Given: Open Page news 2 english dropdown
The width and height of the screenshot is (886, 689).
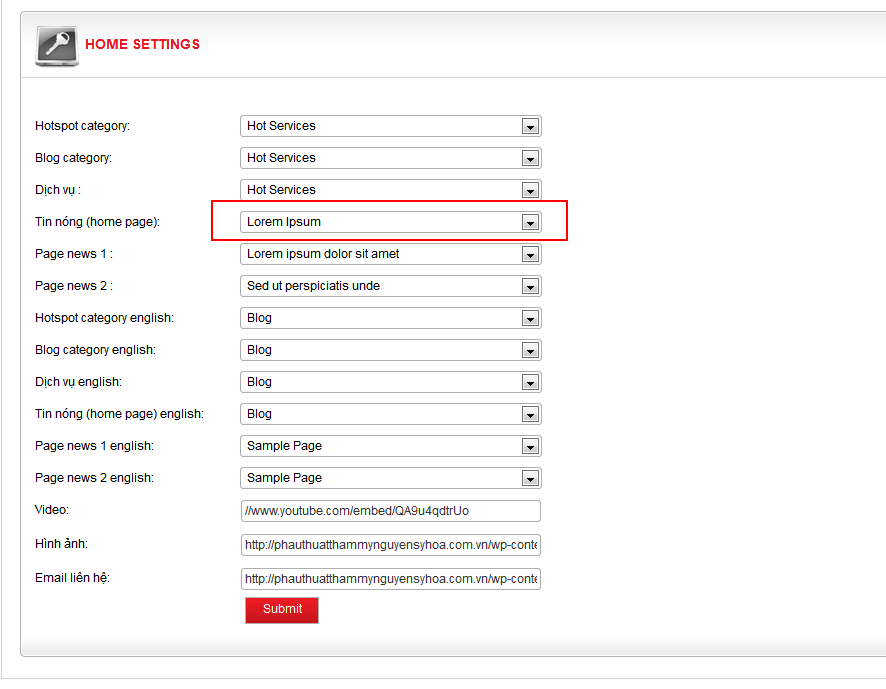Looking at the screenshot, I should pos(390,478).
